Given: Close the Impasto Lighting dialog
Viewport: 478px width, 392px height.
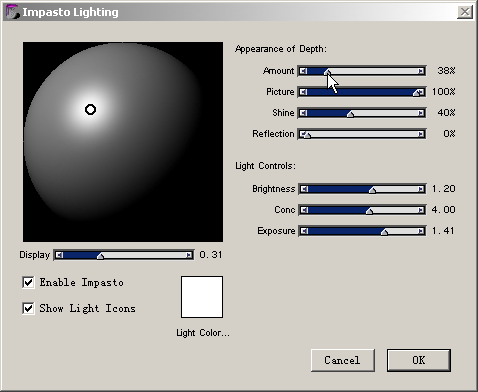Looking at the screenshot, I should coord(465,12).
